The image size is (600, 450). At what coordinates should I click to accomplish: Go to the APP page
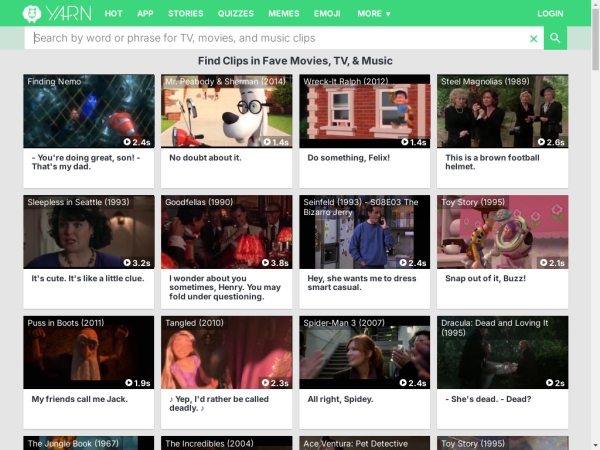(x=145, y=14)
